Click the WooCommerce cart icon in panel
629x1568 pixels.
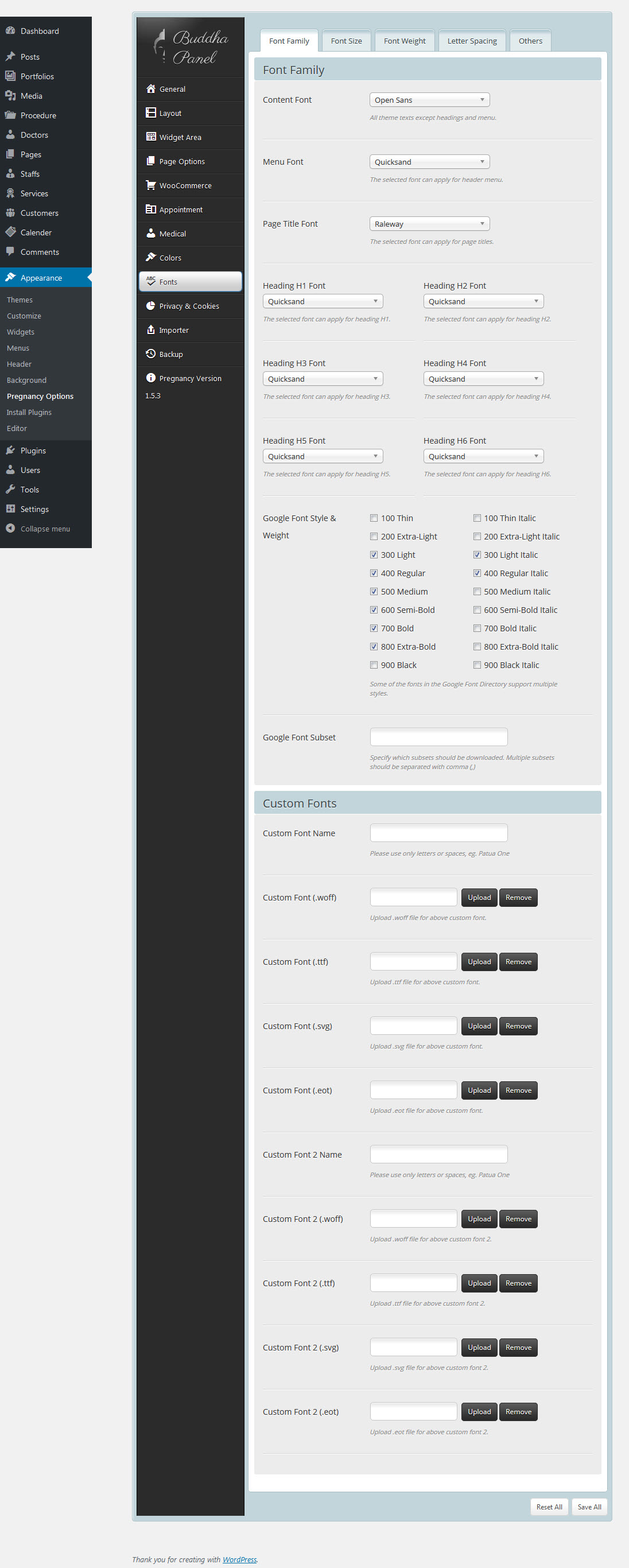tap(150, 185)
